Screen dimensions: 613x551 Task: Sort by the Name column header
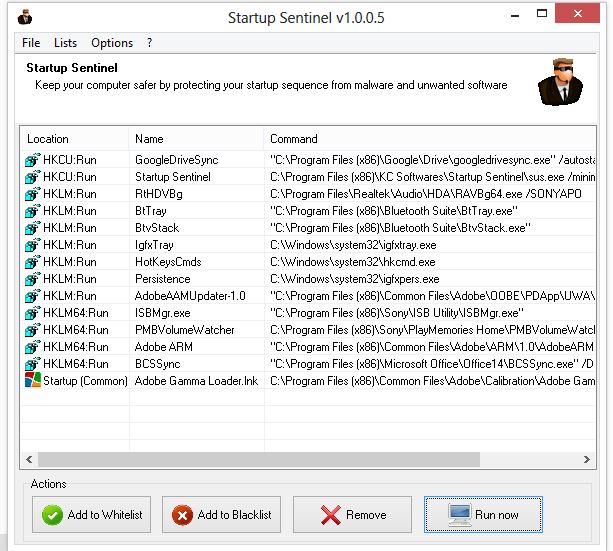[197, 139]
